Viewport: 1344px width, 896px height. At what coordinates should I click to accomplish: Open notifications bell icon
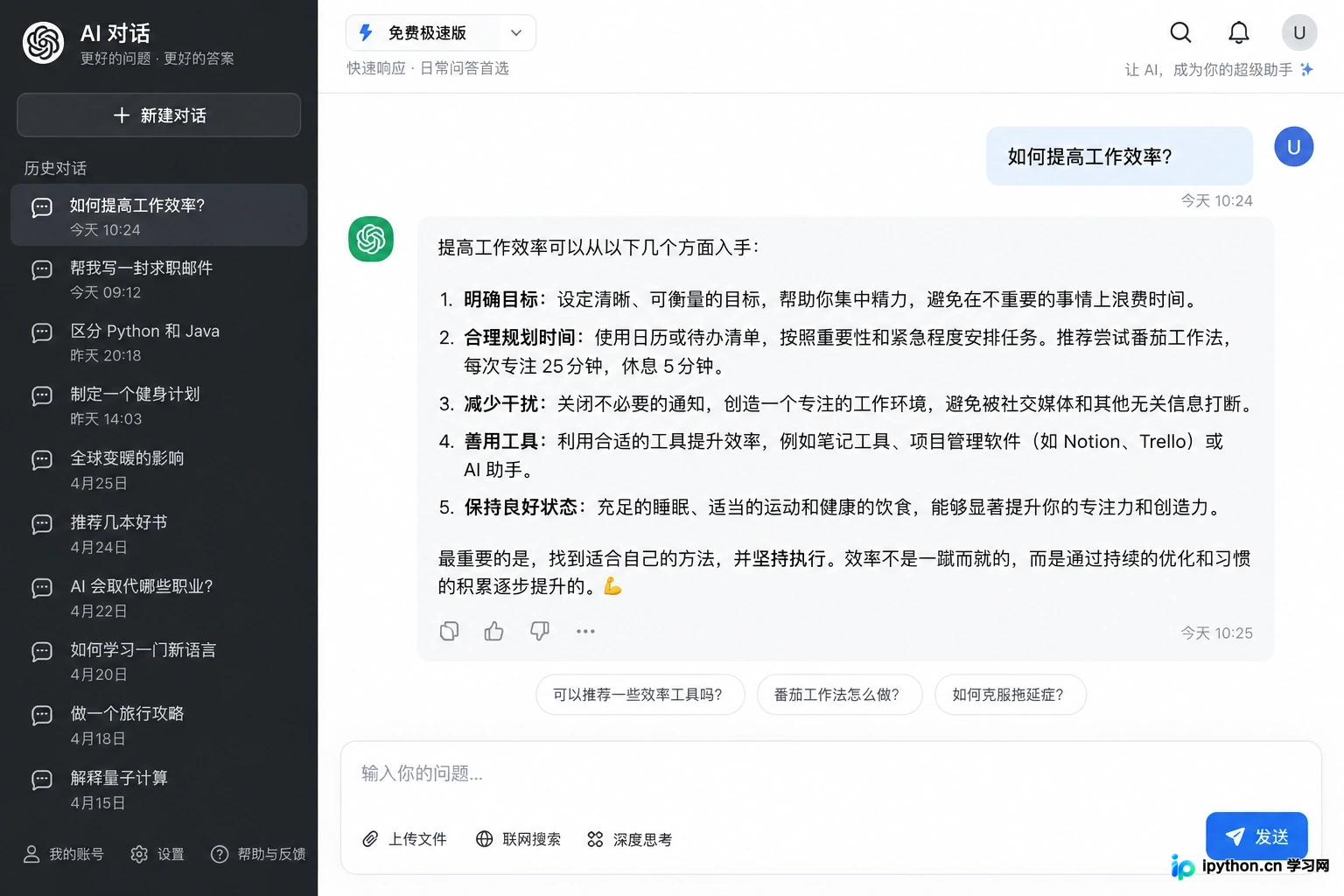pyautogui.click(x=1238, y=33)
